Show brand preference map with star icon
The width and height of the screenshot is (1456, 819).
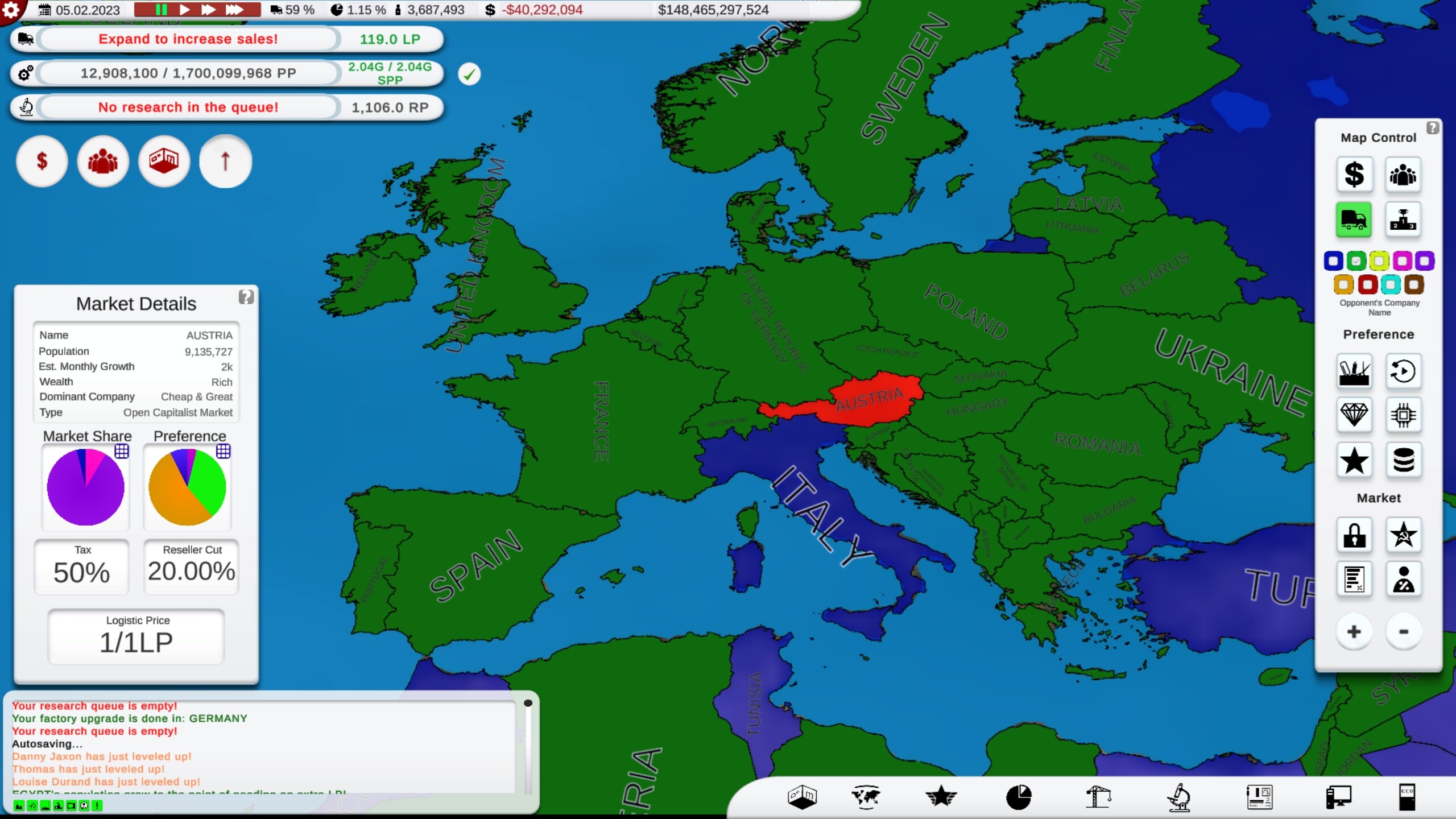(1354, 460)
